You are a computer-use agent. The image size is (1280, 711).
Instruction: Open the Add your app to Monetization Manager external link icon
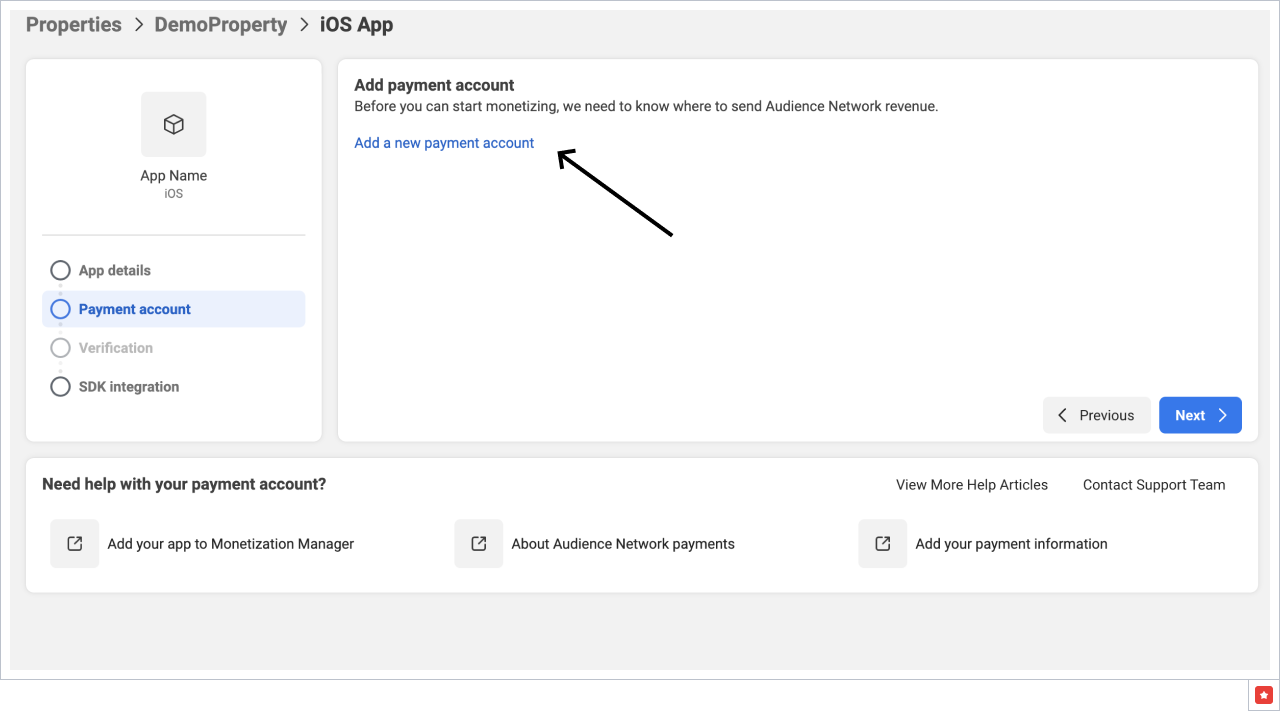[74, 543]
